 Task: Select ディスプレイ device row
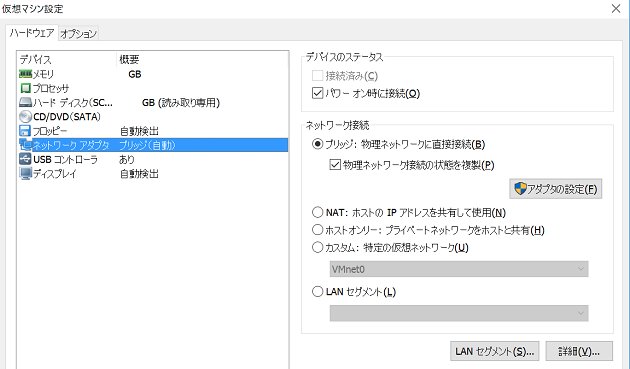(153, 174)
